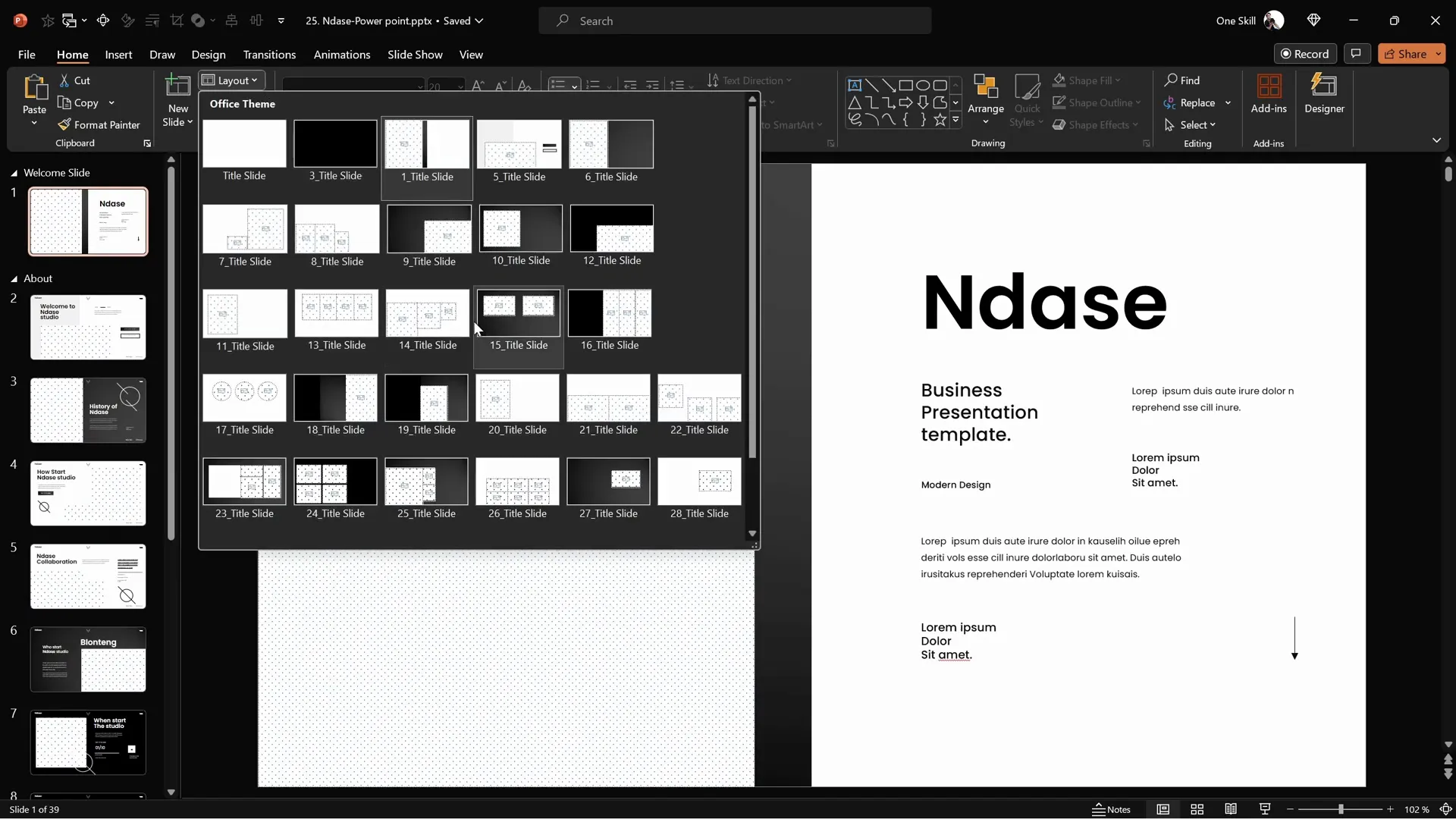Click the One Skill account avatar

pyautogui.click(x=1274, y=20)
